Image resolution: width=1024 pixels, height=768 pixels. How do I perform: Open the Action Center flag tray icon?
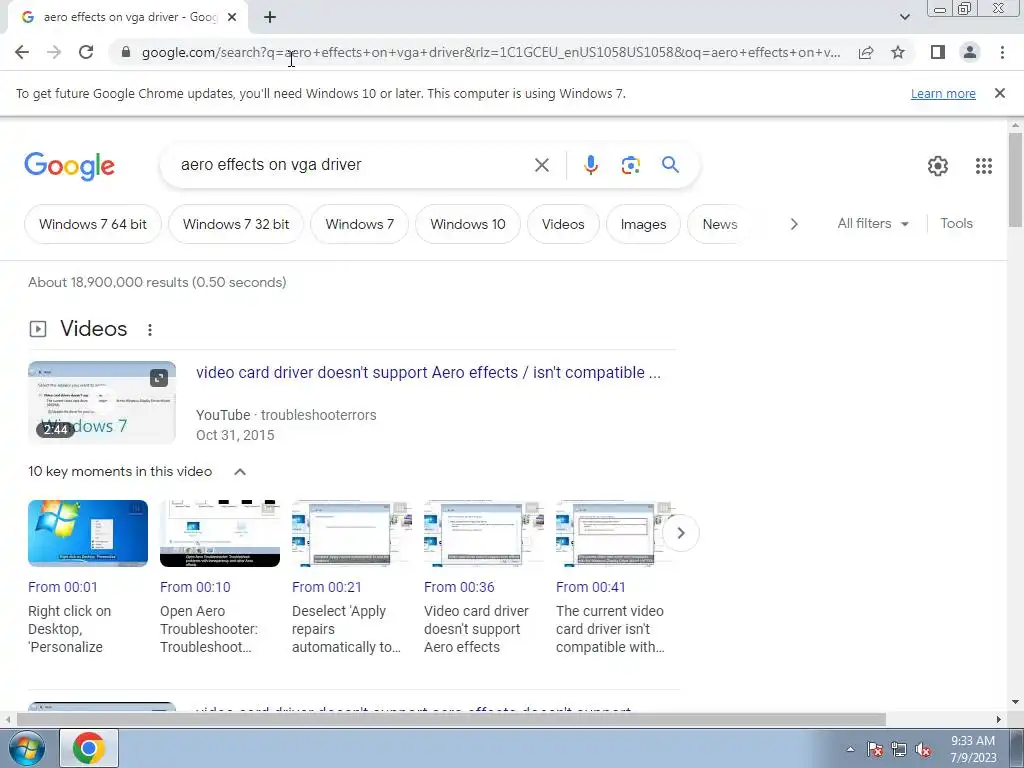(875, 749)
